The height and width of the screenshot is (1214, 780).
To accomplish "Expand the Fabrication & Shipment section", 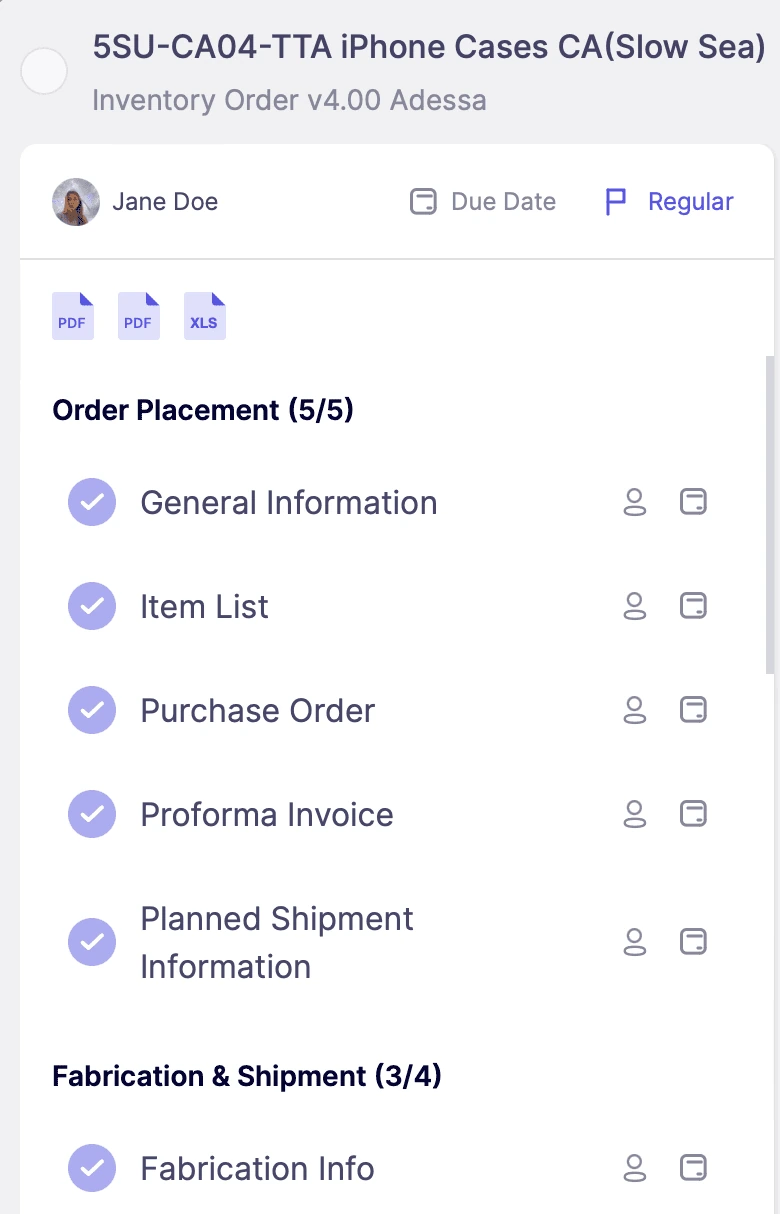I will click(x=246, y=1076).
